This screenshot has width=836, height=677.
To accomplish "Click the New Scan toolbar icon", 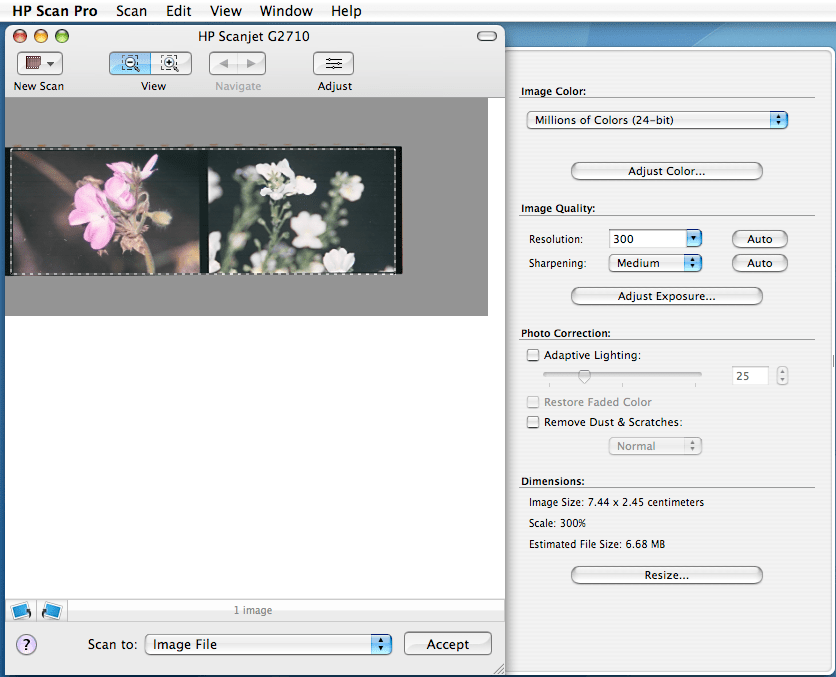I will 39,63.
